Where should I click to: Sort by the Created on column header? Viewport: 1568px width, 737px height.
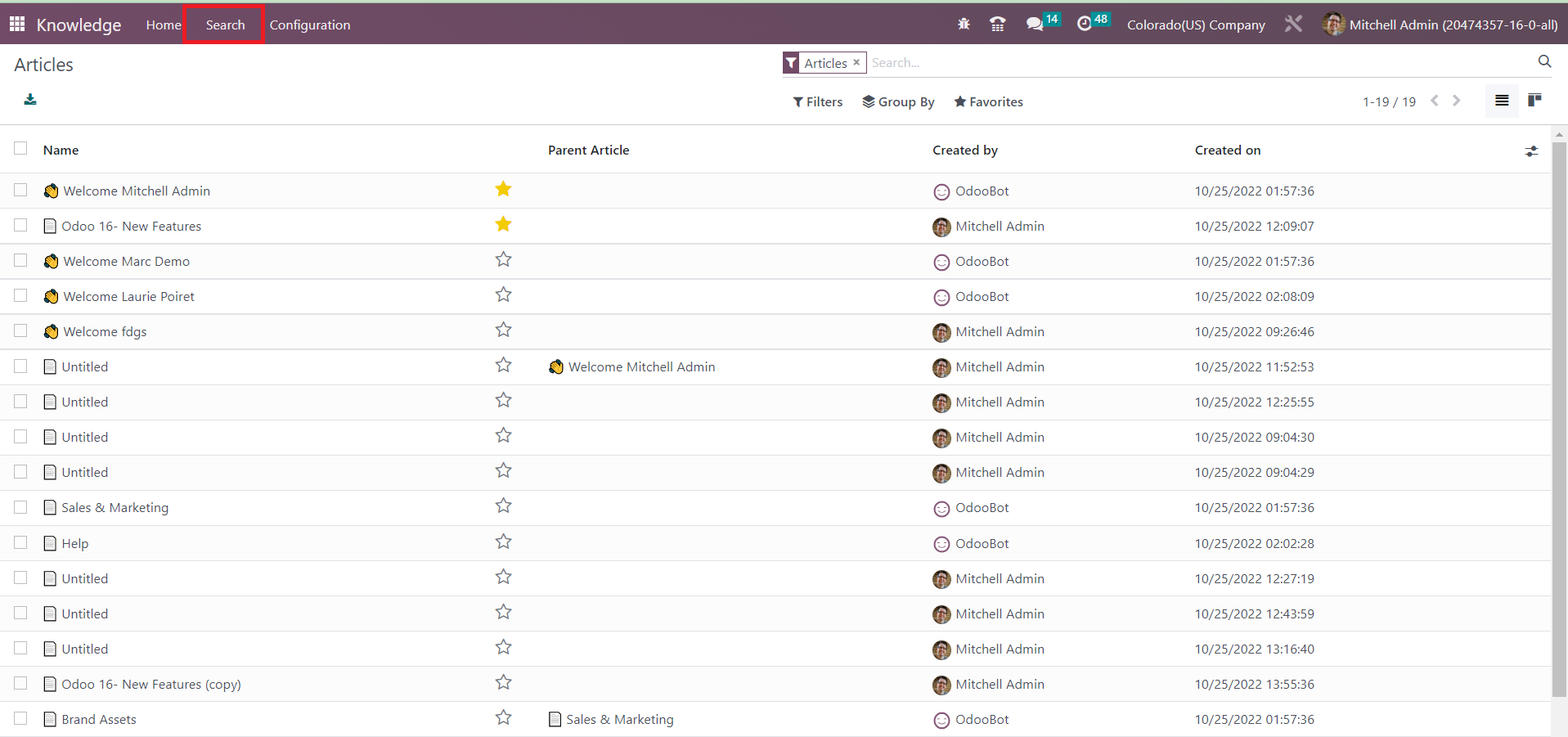click(1228, 150)
